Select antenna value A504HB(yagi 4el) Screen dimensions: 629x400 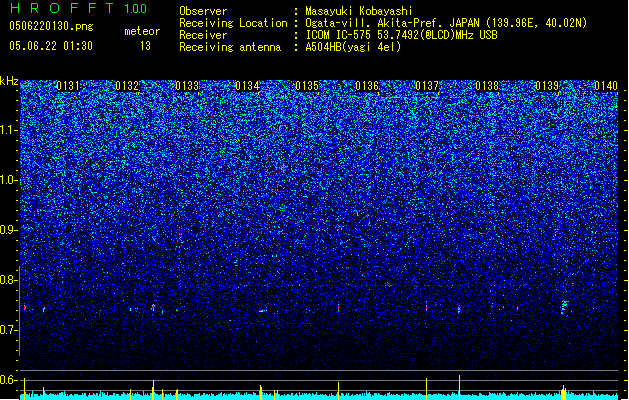pyautogui.click(x=353, y=47)
